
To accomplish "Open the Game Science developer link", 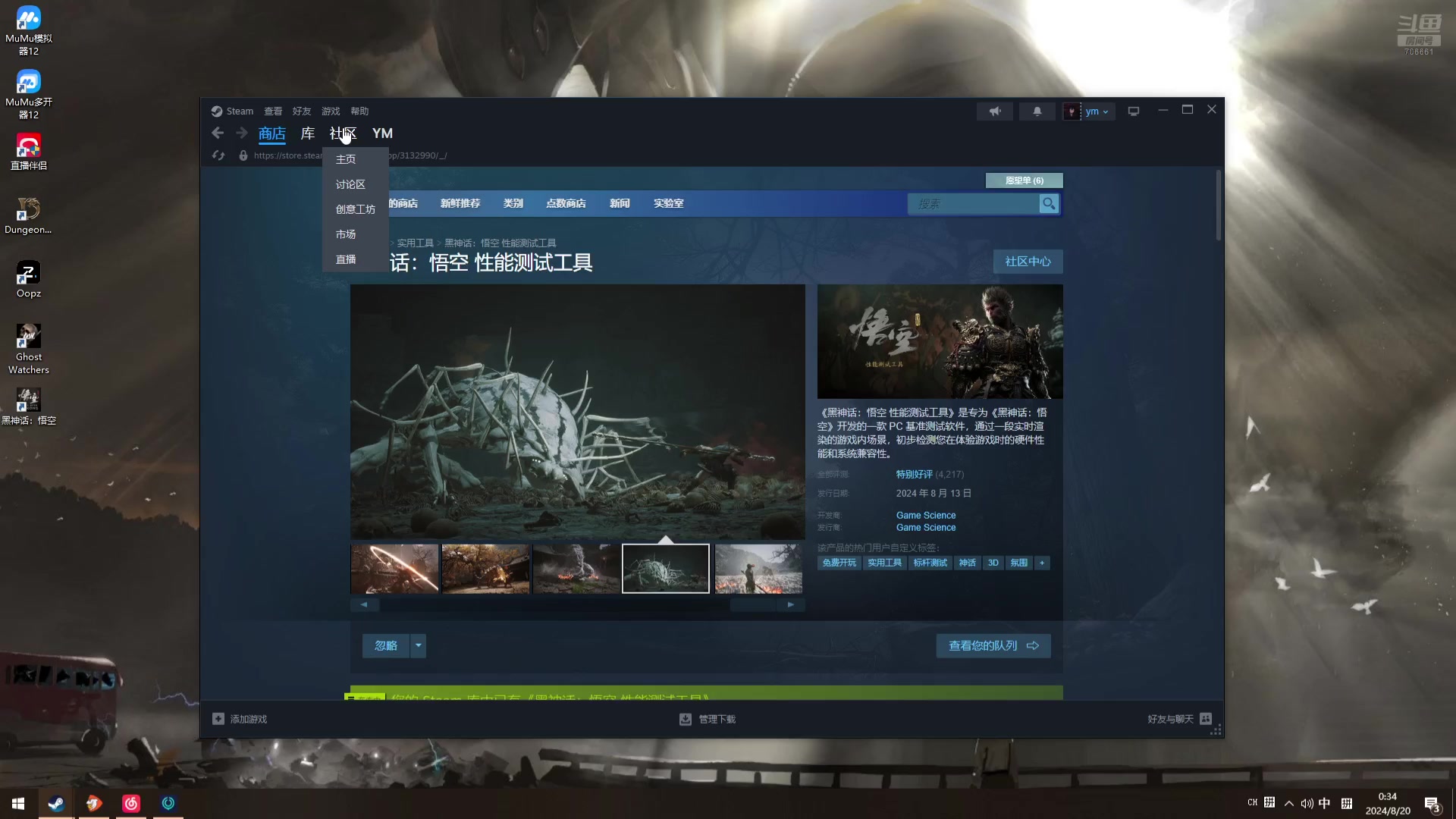I will point(926,516).
